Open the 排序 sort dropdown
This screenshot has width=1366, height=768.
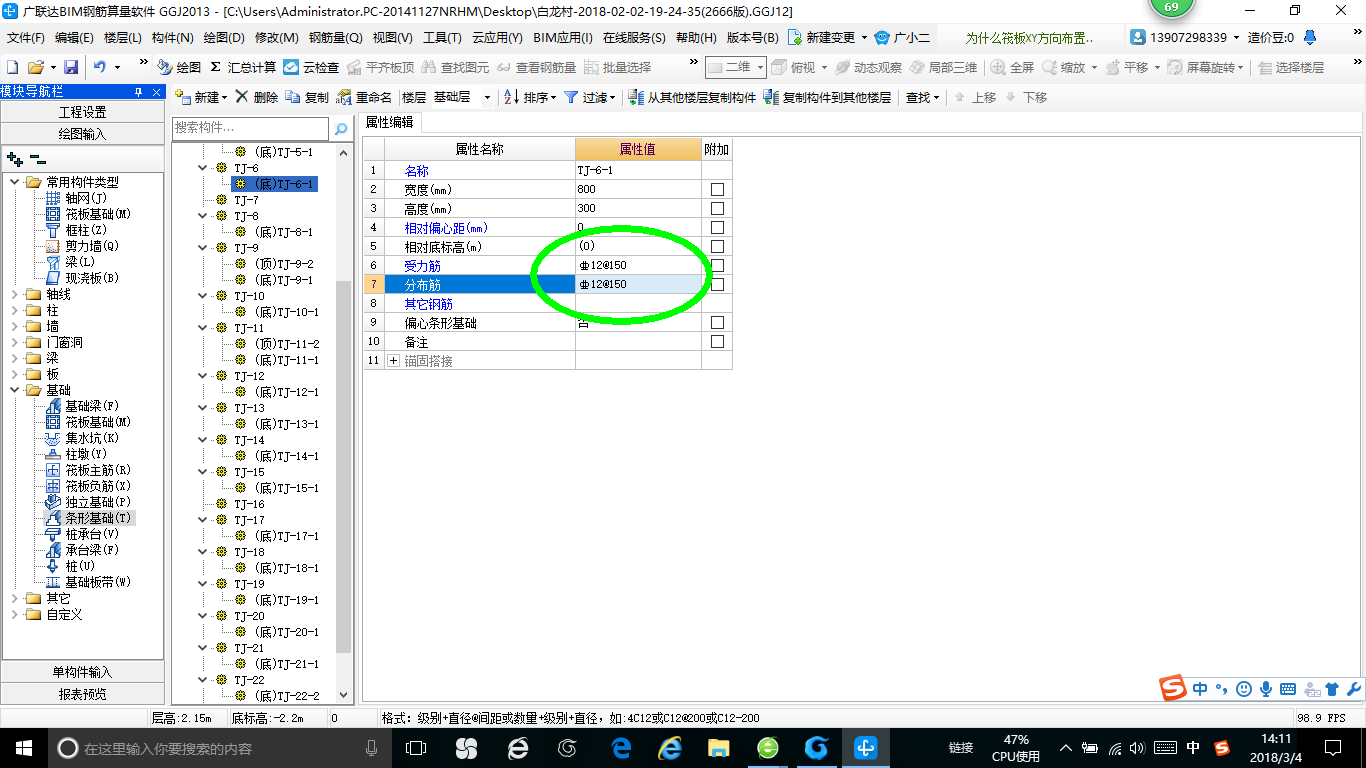(x=529, y=97)
